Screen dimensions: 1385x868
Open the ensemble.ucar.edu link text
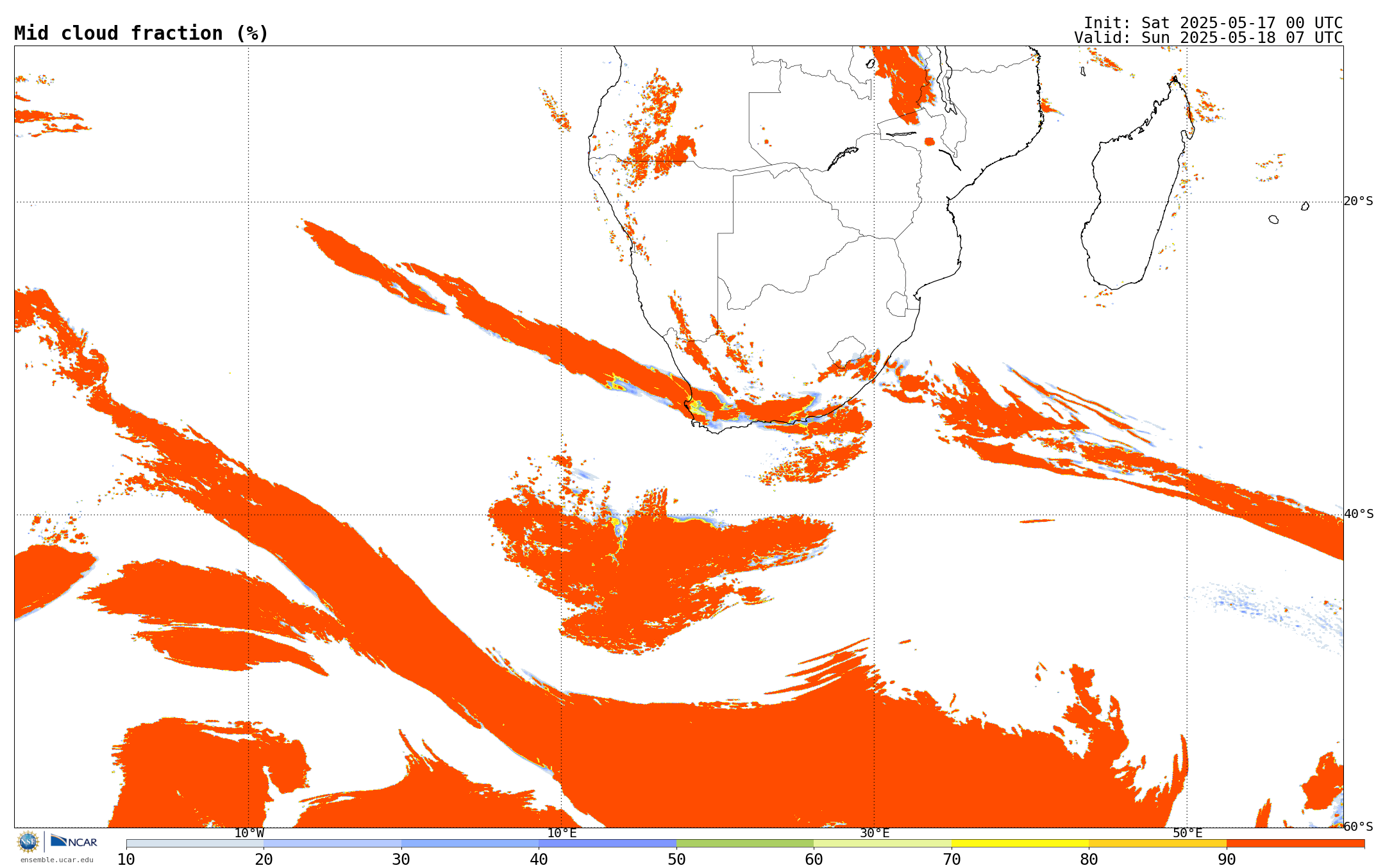pyautogui.click(x=56, y=860)
